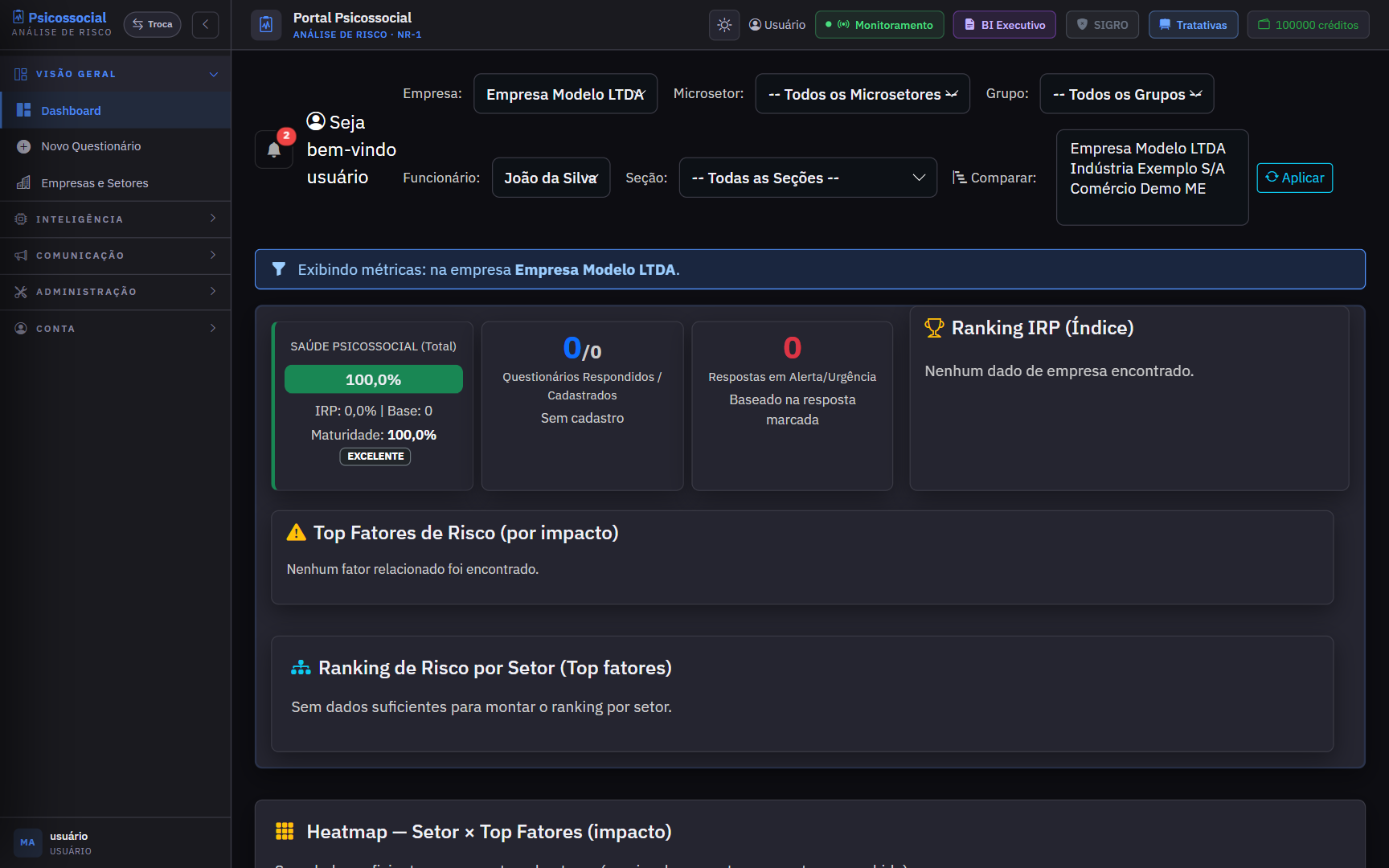
Task: Click the Ranking IRP trophy icon
Action: [x=934, y=328]
